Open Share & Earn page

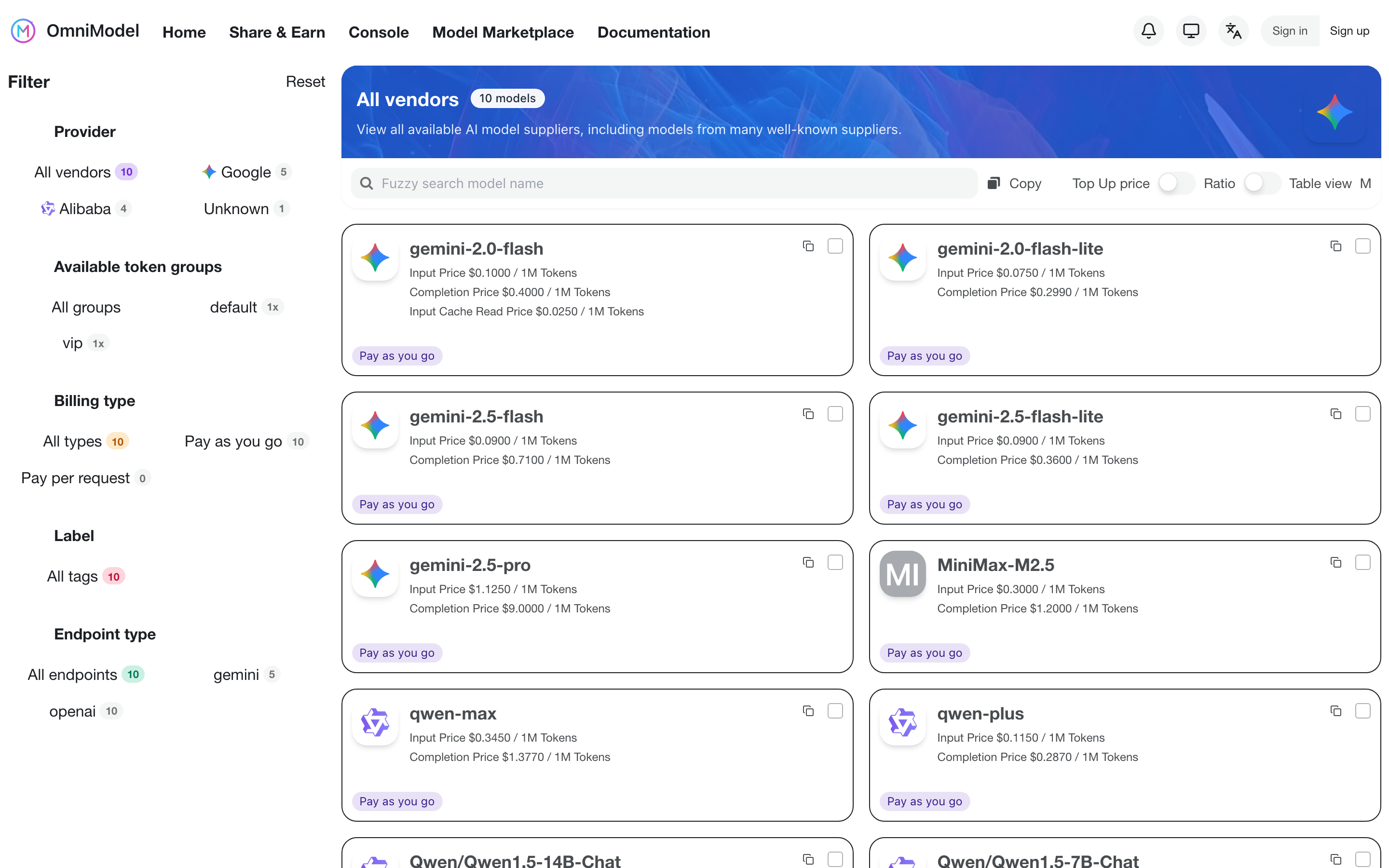pyautogui.click(x=277, y=32)
